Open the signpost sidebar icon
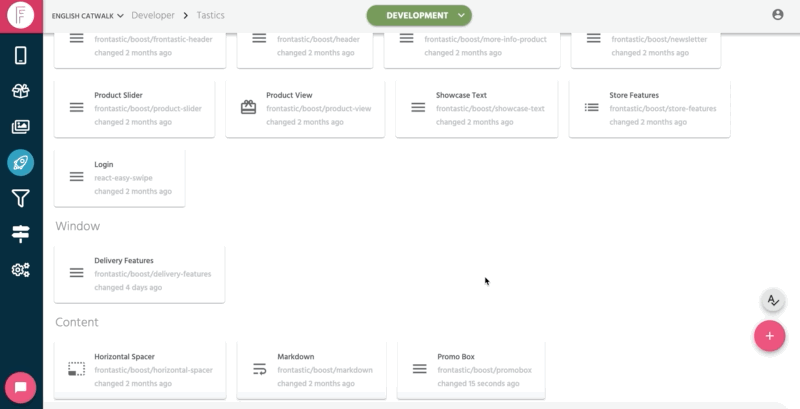 pyautogui.click(x=21, y=234)
